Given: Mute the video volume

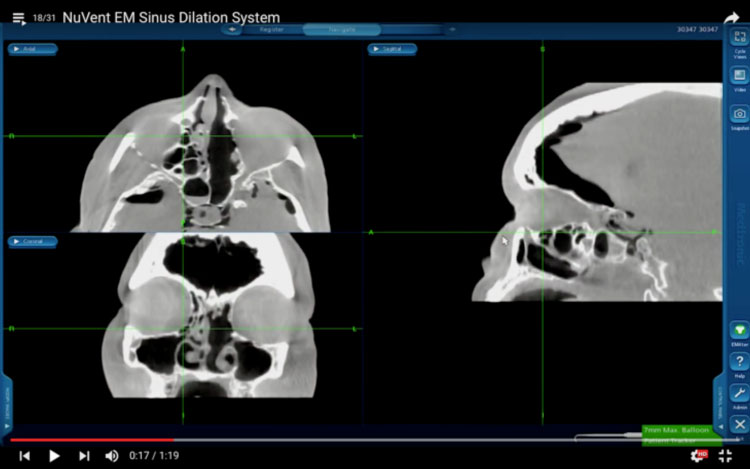Looking at the screenshot, I should pyautogui.click(x=111, y=456).
